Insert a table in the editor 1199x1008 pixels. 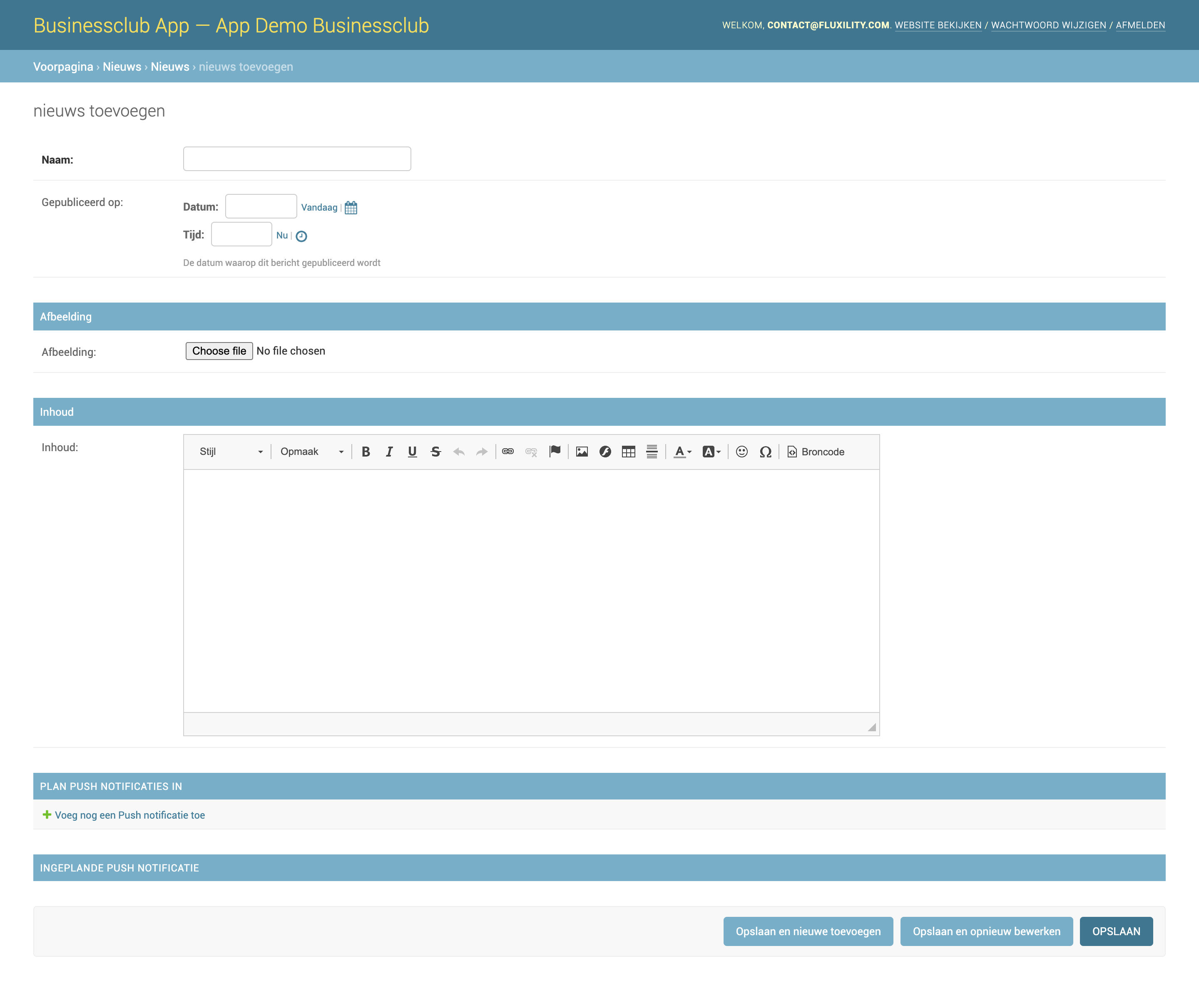(628, 452)
